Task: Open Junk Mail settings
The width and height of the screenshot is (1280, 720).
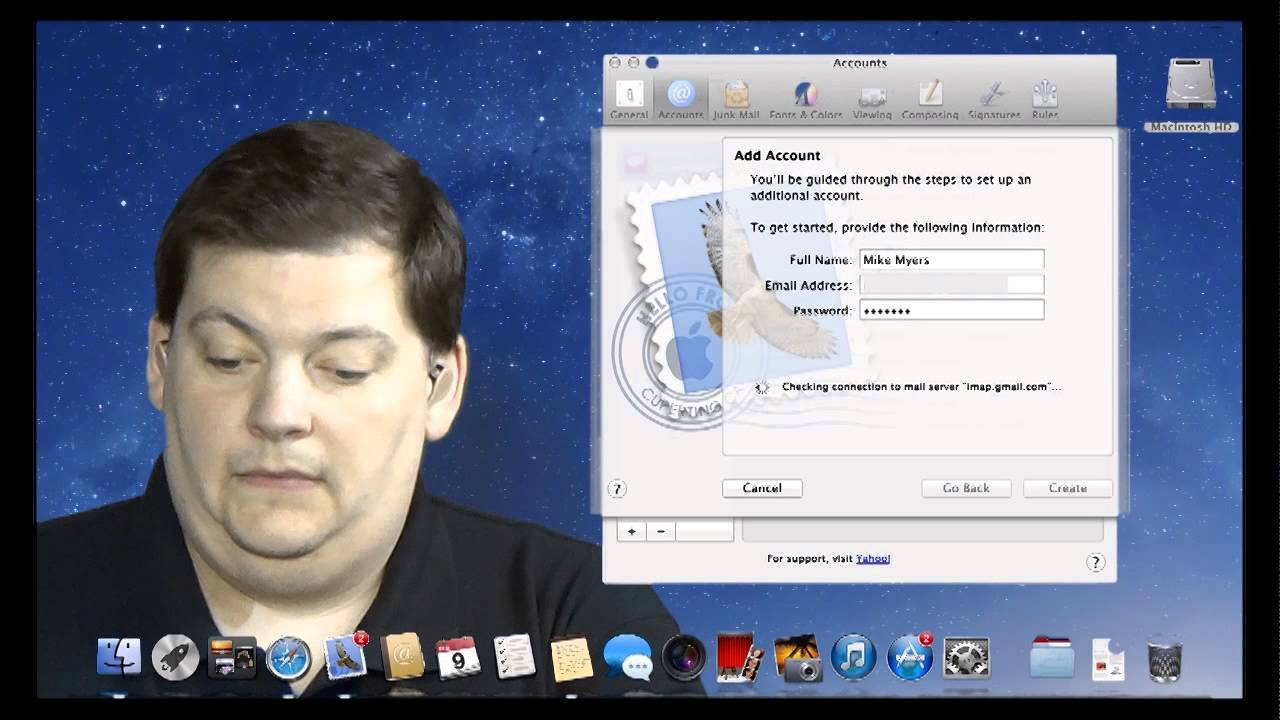Action: [736, 97]
